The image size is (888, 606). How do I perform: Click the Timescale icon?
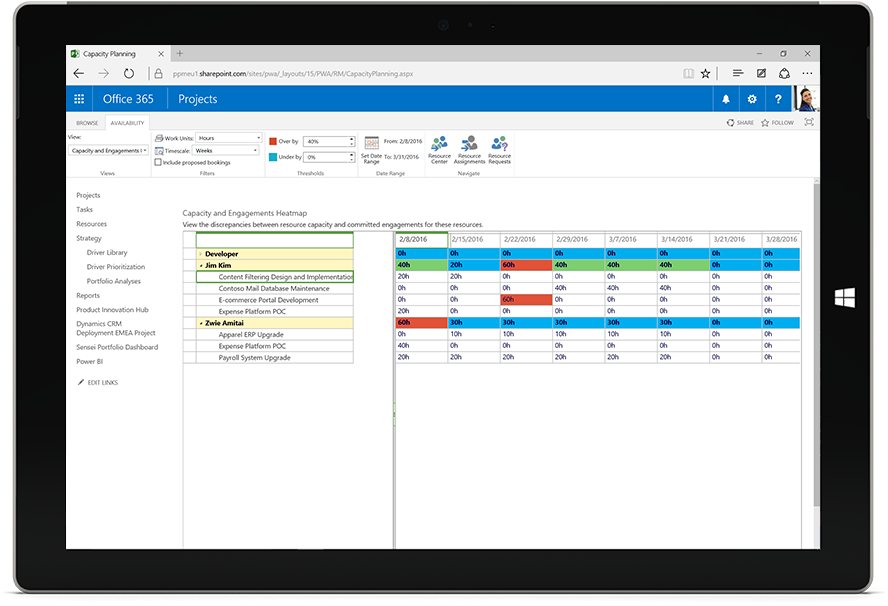[x=159, y=151]
